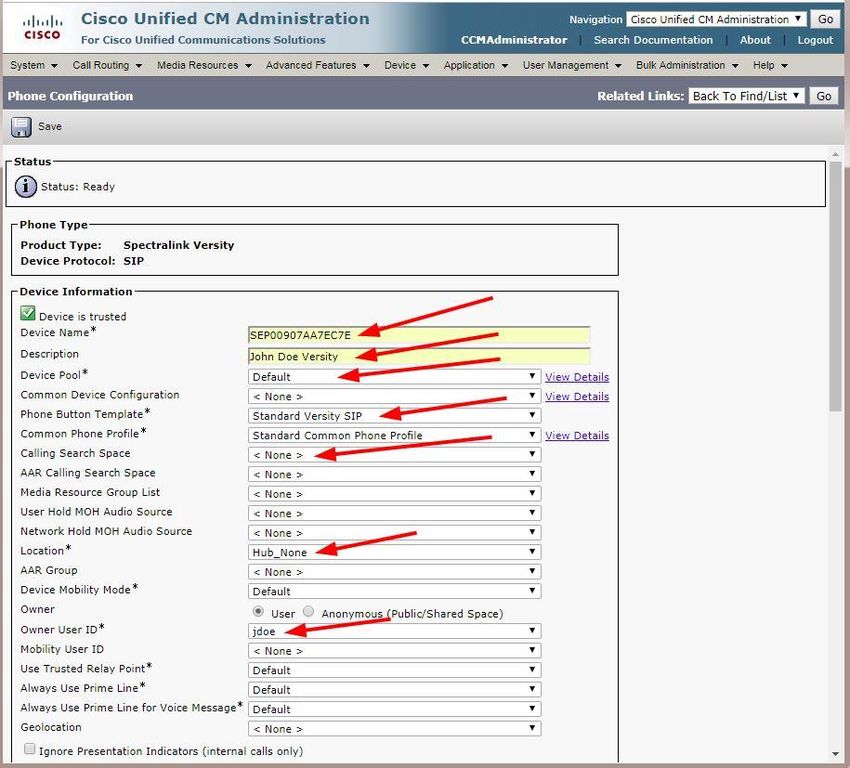
Task: Click the scrollbar up arrow
Action: click(835, 154)
